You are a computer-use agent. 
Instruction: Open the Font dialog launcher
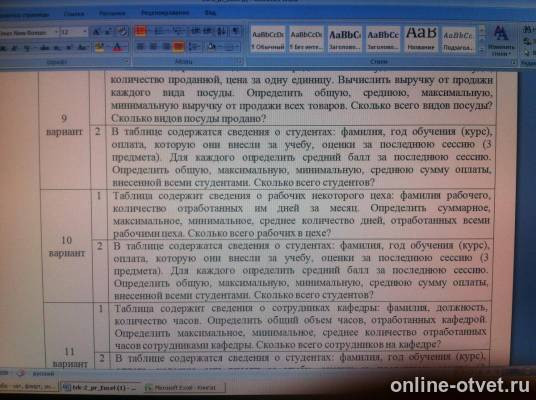126,61
